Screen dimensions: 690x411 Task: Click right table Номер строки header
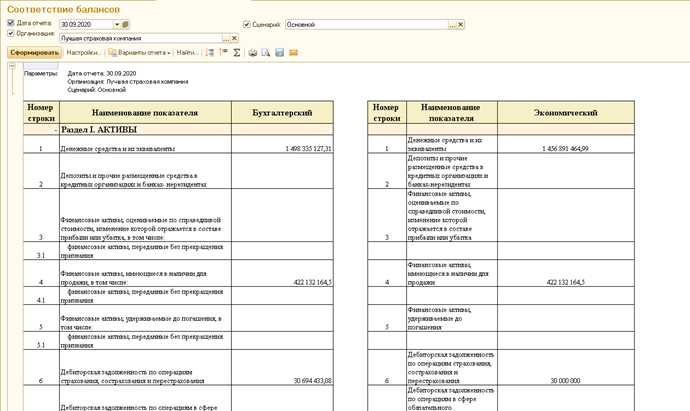pyautogui.click(x=387, y=113)
